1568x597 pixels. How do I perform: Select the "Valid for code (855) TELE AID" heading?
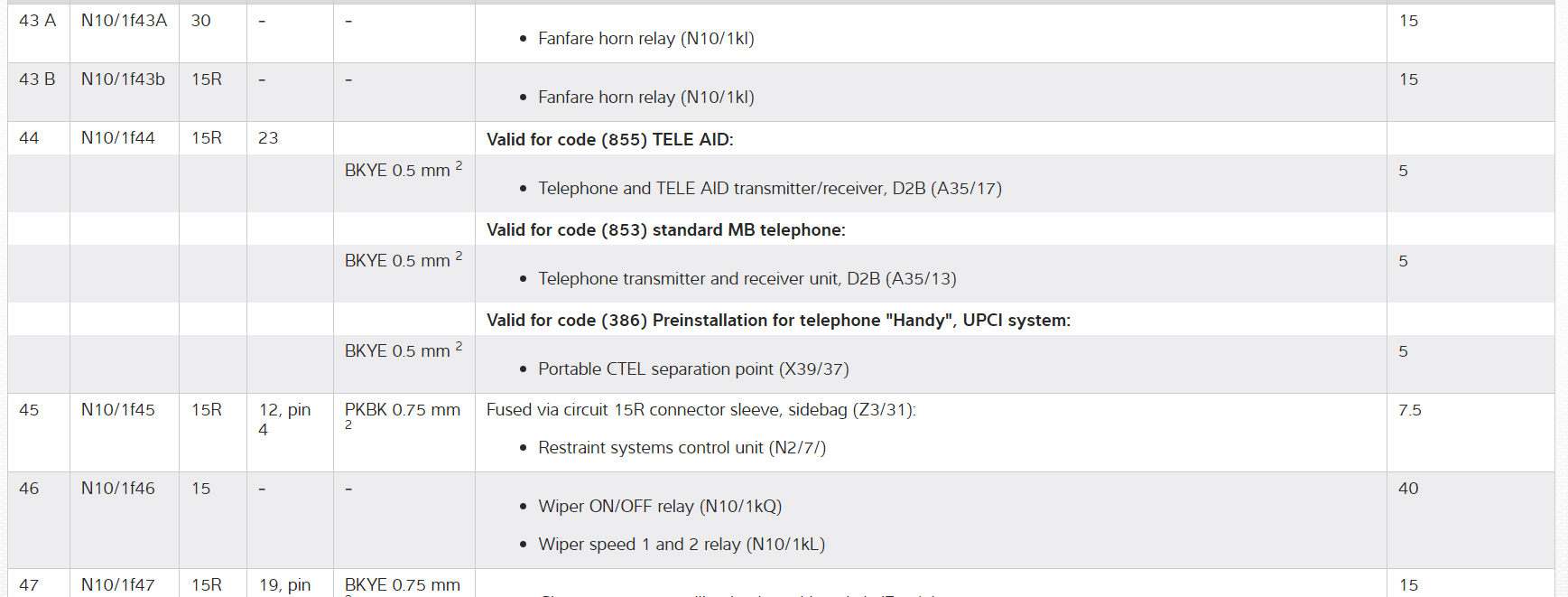(609, 140)
